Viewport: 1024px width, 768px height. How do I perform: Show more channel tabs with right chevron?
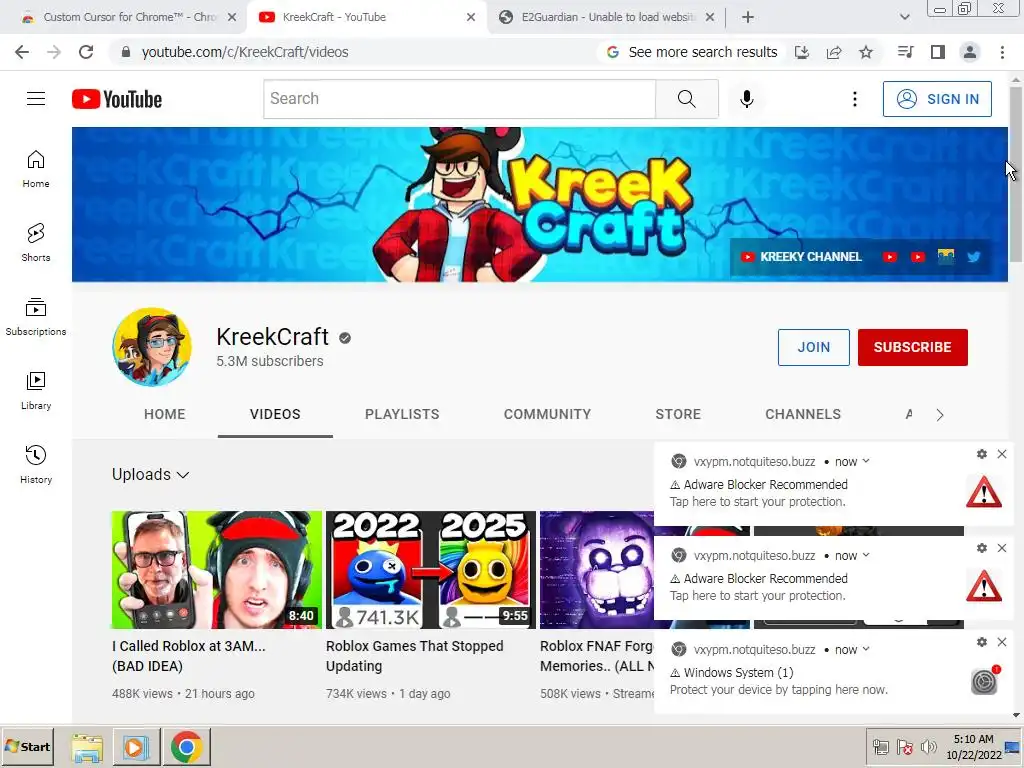point(940,415)
